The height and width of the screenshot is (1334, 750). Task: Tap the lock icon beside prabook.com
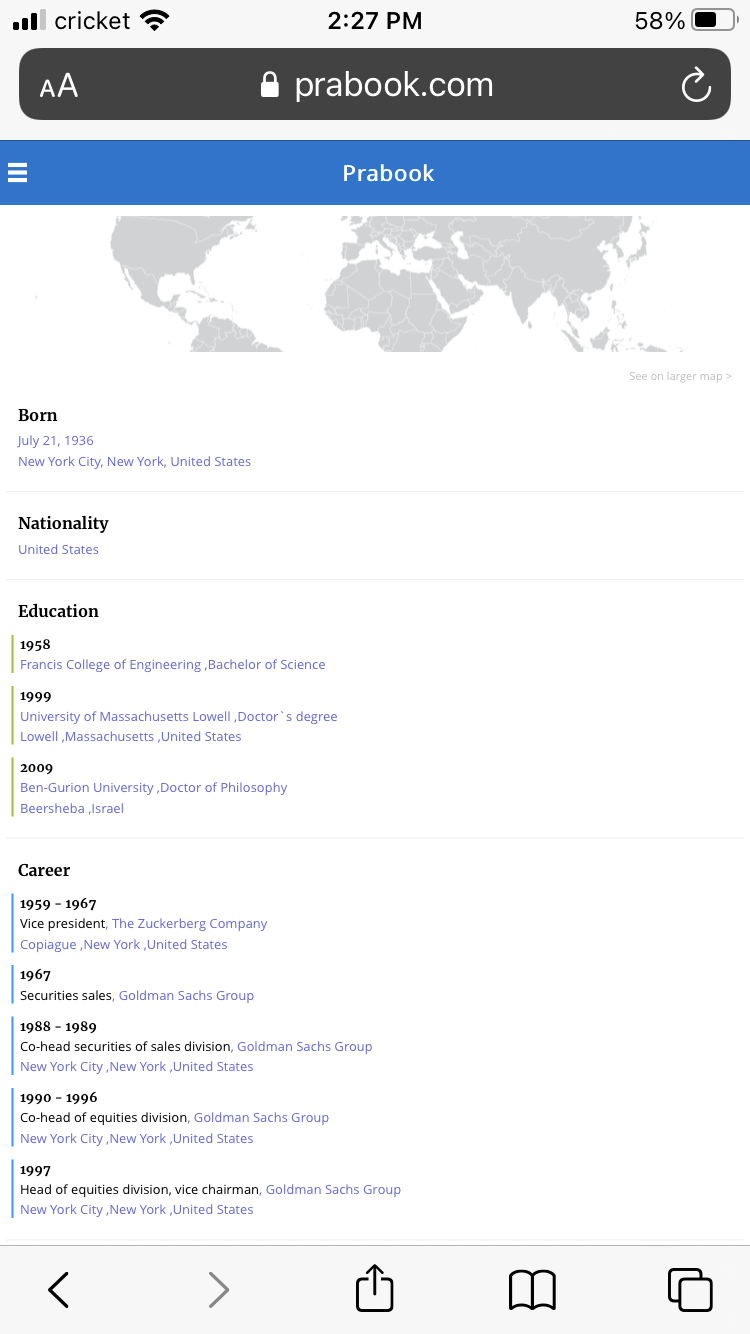[x=269, y=85]
